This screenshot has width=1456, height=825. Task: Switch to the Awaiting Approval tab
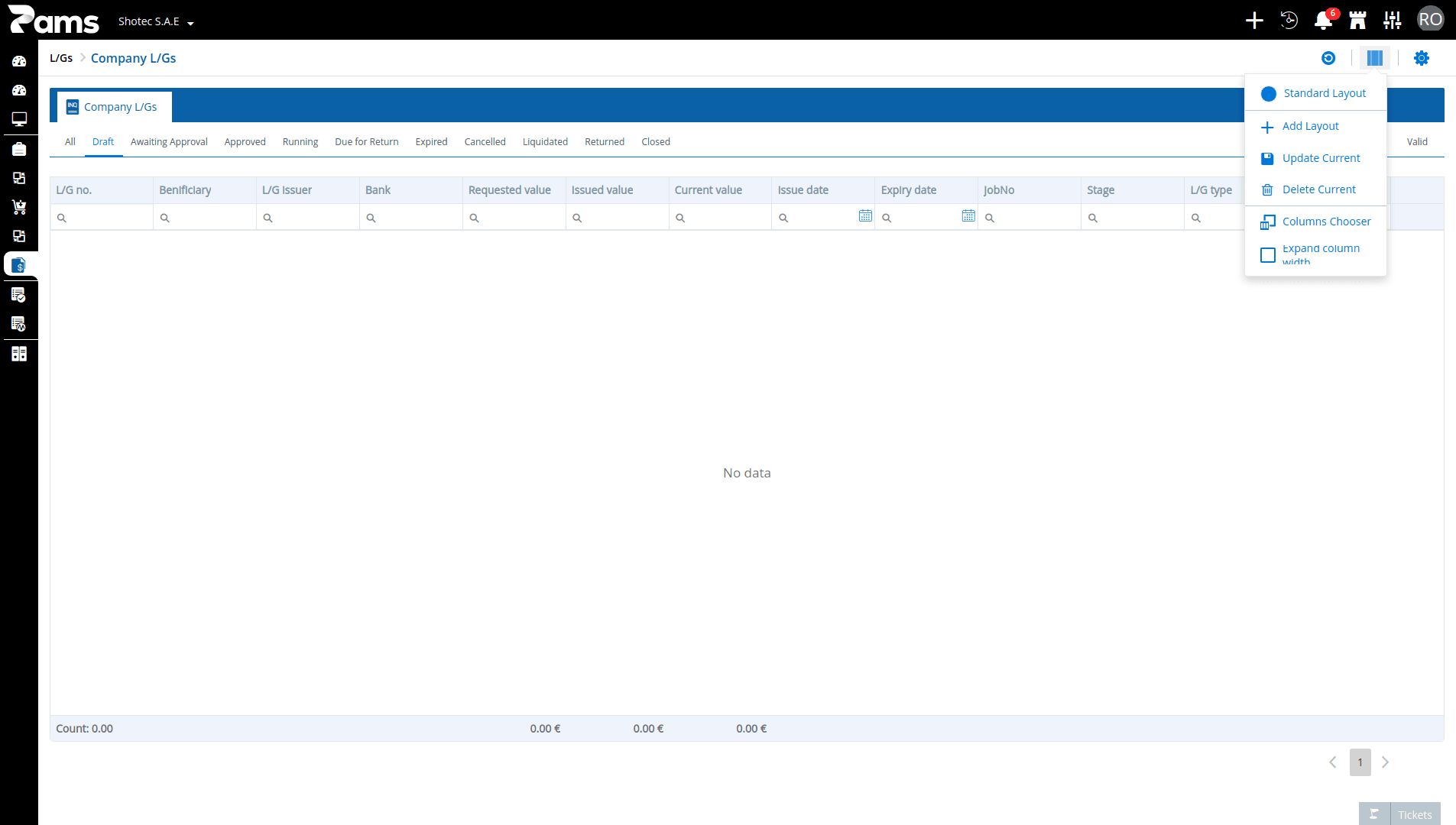[x=169, y=142]
